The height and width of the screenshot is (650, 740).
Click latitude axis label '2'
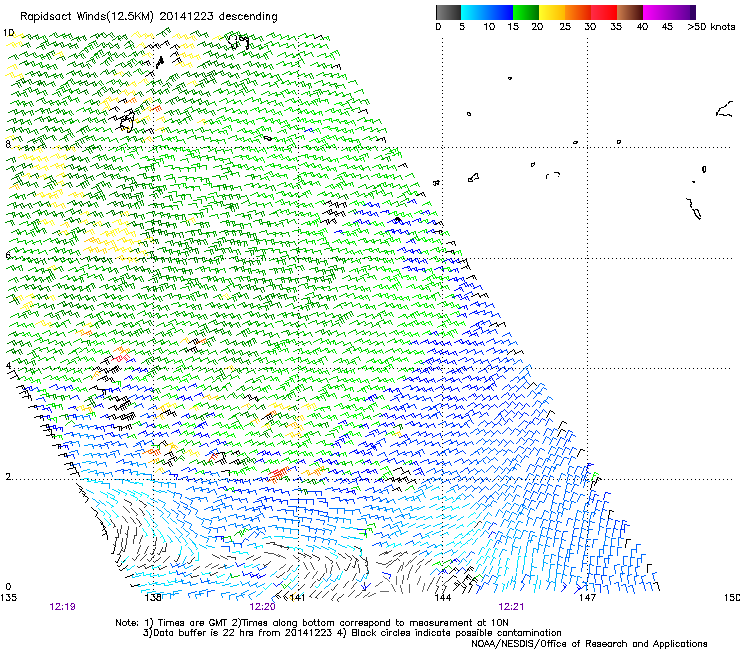pos(8,477)
